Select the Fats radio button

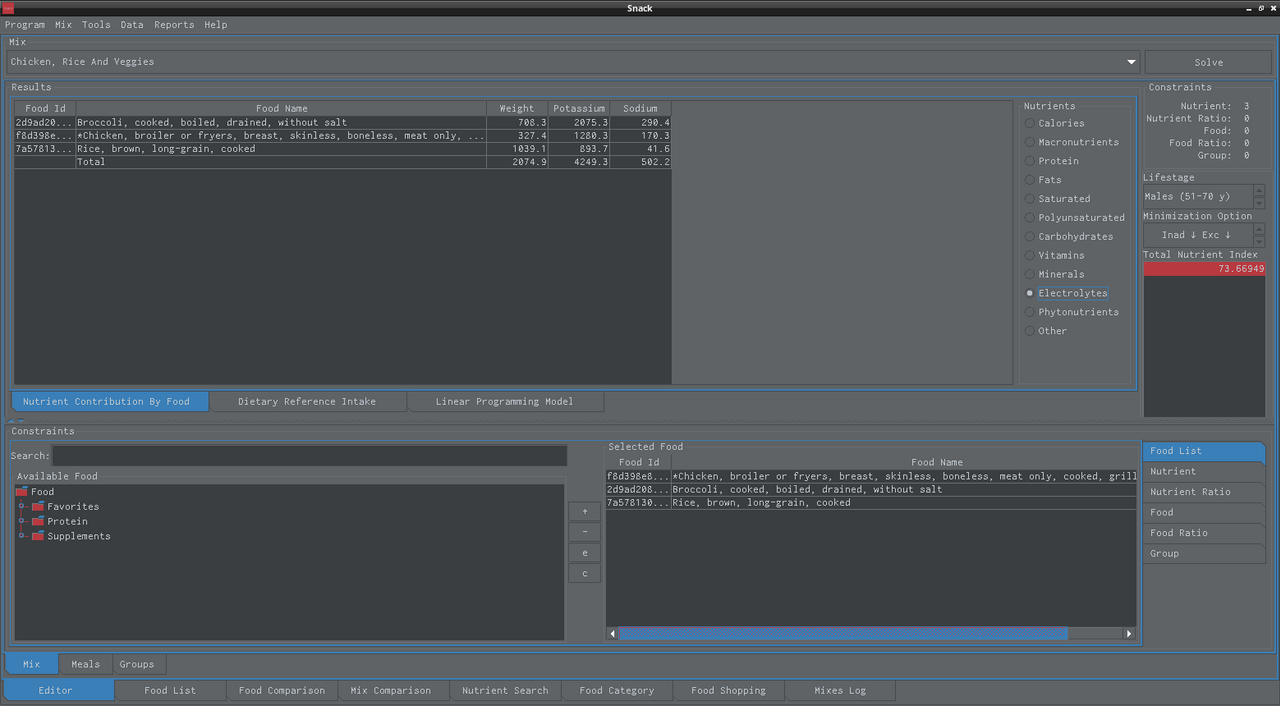pyautogui.click(x=1030, y=180)
